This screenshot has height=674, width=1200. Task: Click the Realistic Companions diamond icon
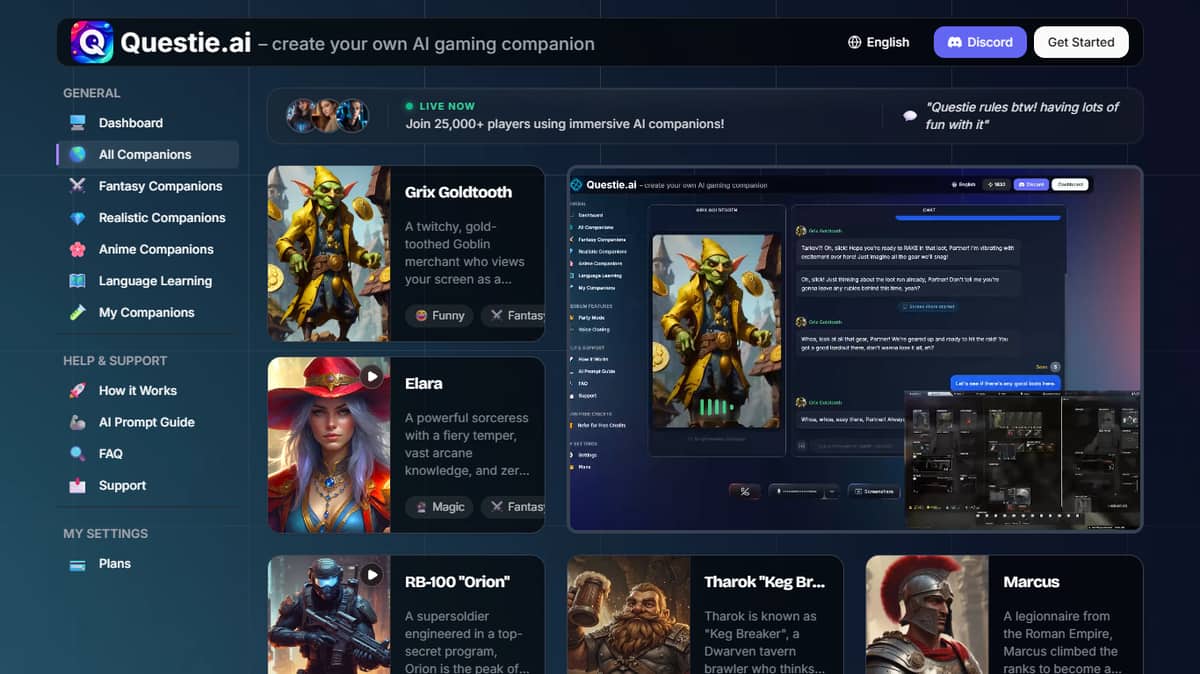click(77, 218)
